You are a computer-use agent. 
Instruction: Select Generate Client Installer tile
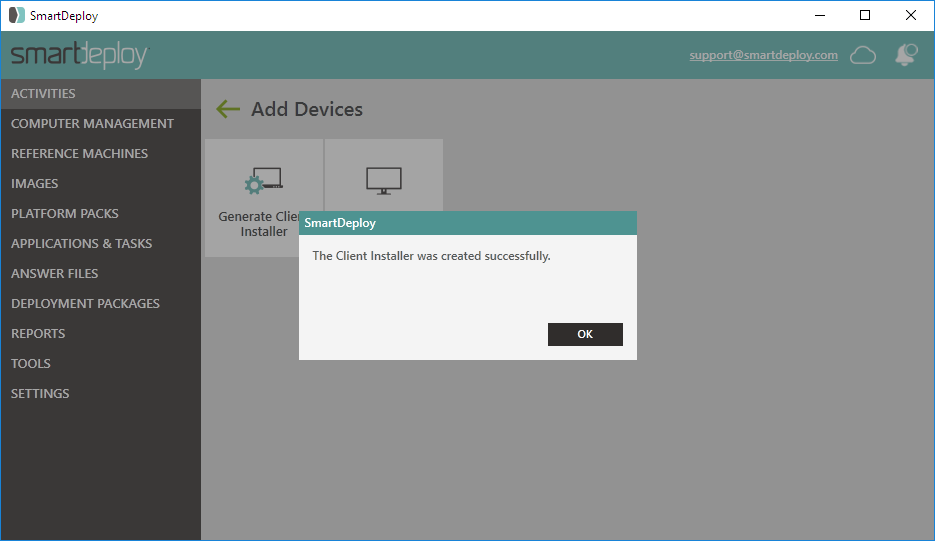(264, 198)
